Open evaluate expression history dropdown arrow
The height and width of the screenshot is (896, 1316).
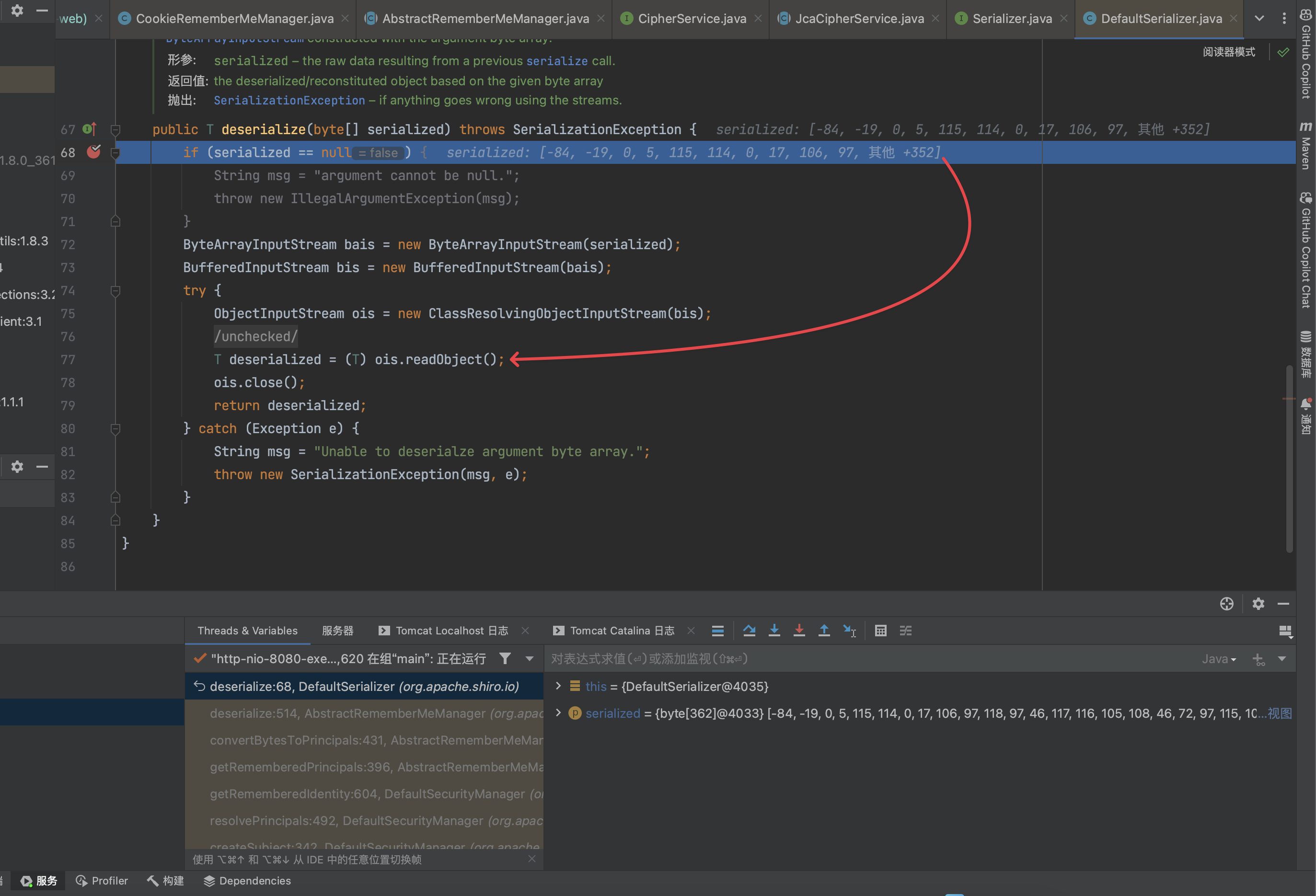point(1282,659)
